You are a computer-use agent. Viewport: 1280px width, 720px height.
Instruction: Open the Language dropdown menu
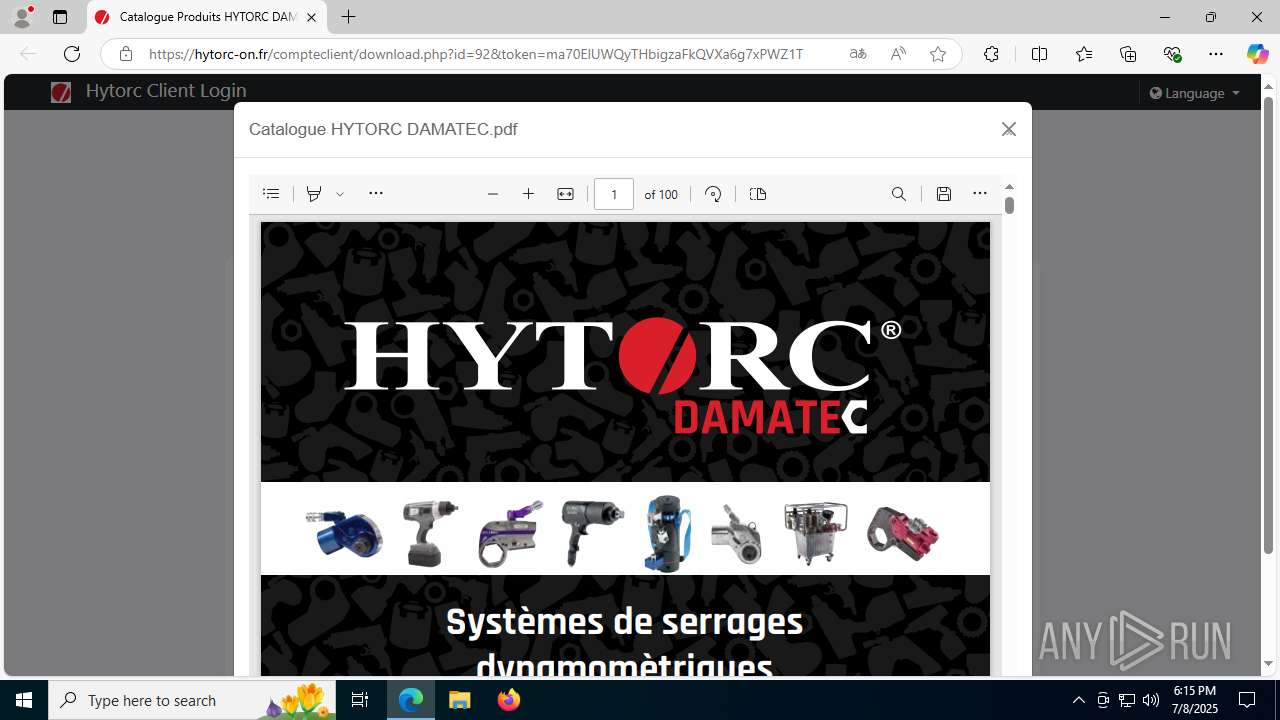tap(1195, 93)
